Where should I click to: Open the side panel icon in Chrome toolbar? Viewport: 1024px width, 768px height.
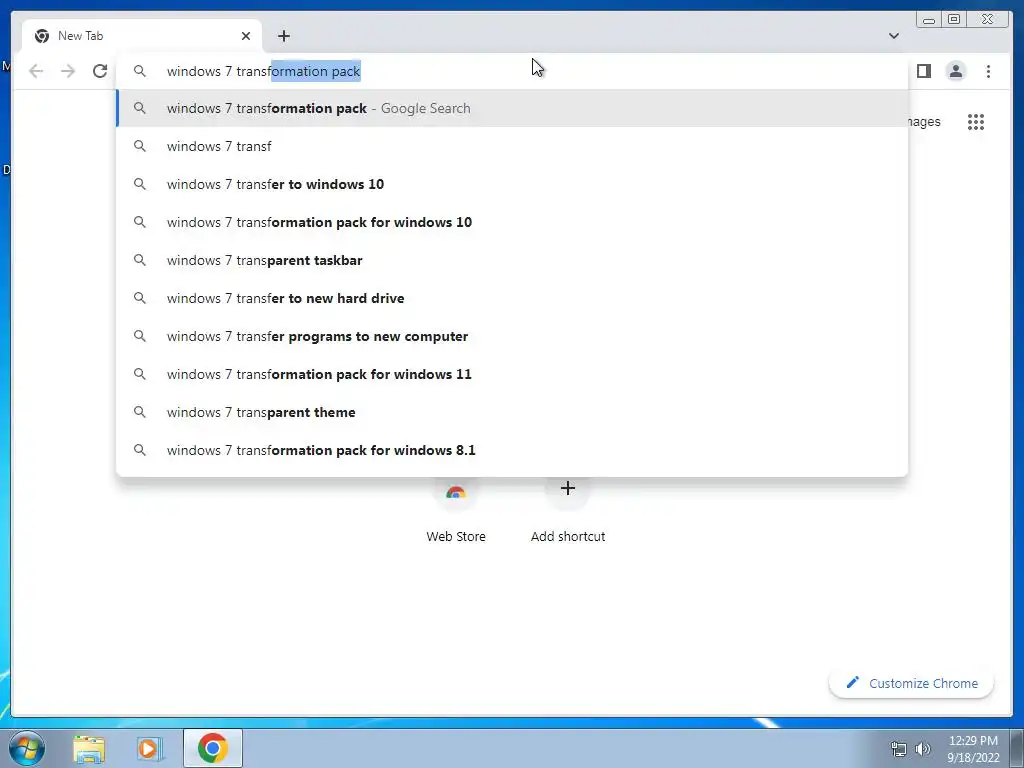pyautogui.click(x=923, y=71)
